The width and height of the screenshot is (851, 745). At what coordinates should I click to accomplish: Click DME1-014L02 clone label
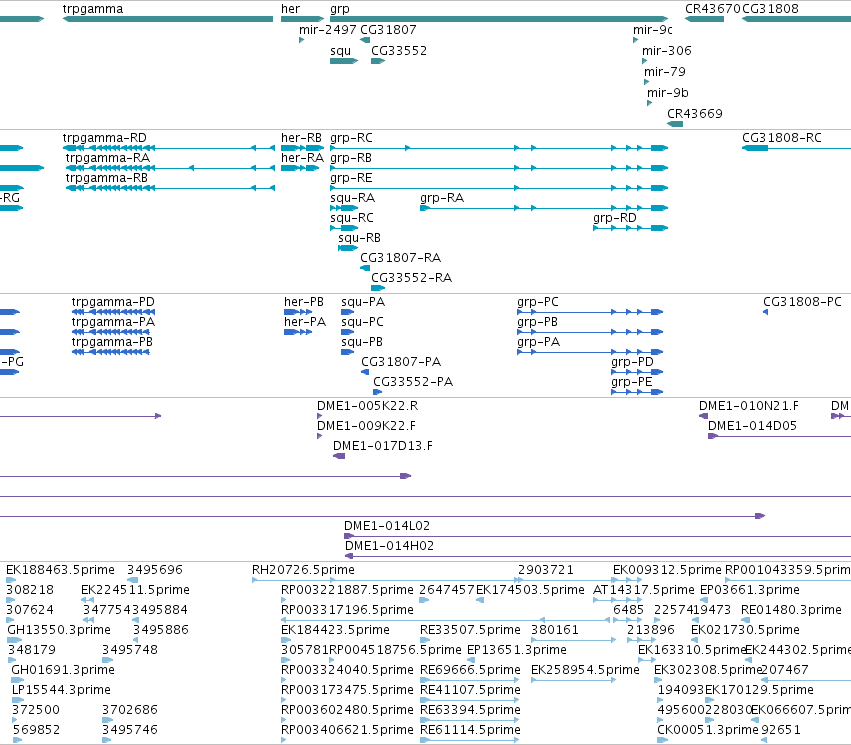387,526
